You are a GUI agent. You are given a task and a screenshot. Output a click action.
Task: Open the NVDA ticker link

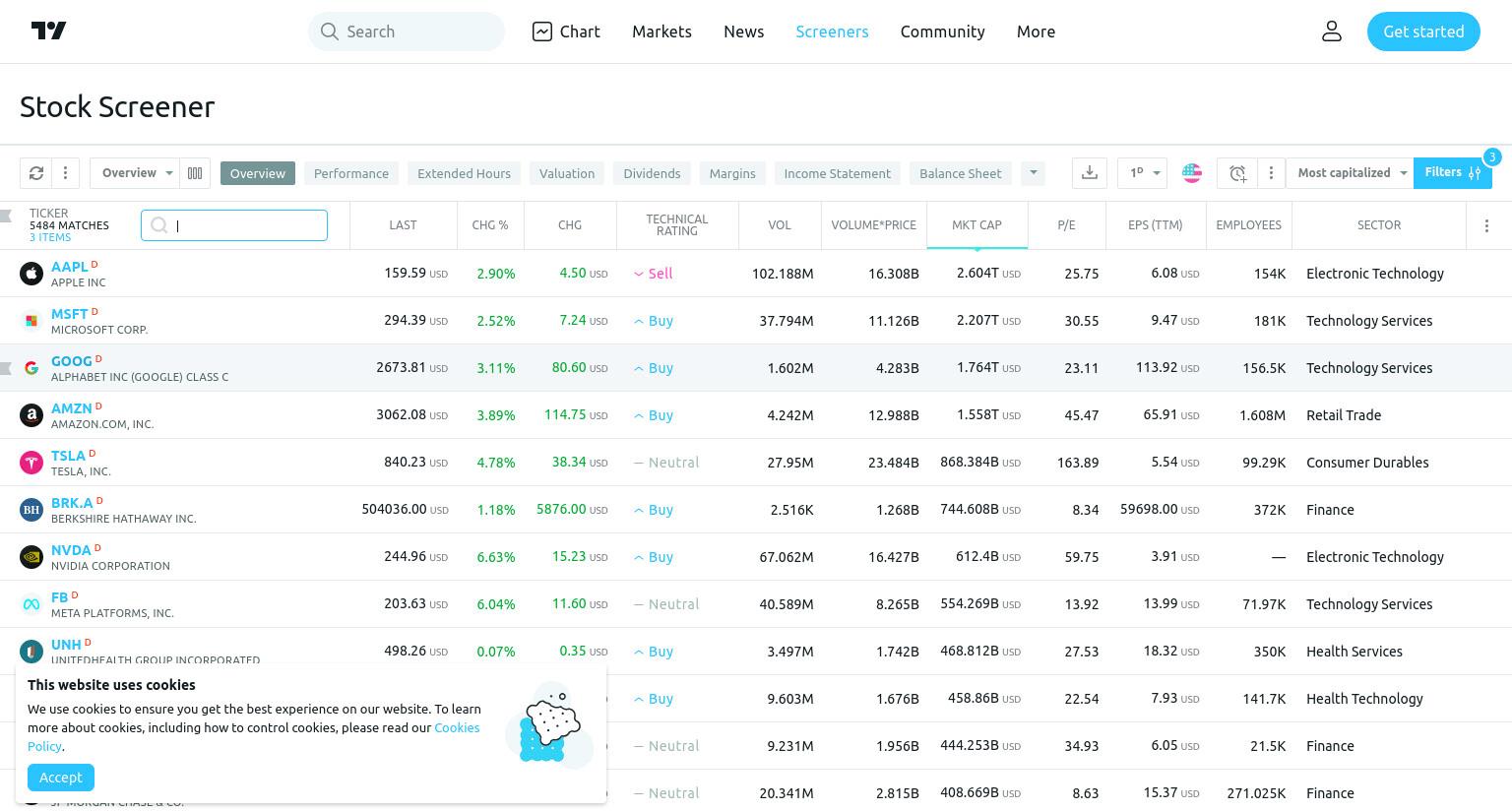71,550
